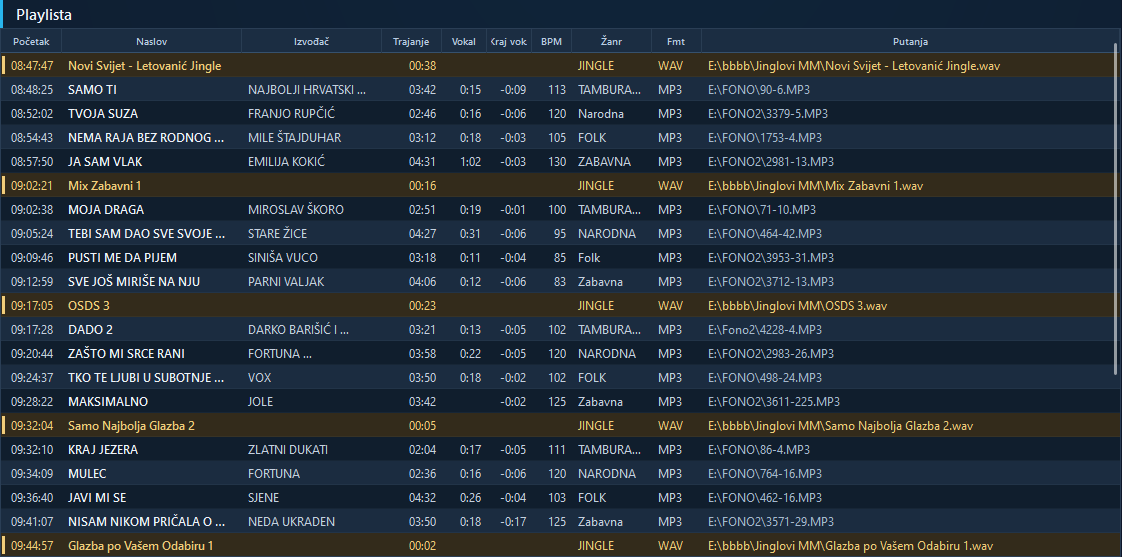Click duration 04:32 of JAVI MI SE
1122x557 pixels.
(x=422, y=498)
